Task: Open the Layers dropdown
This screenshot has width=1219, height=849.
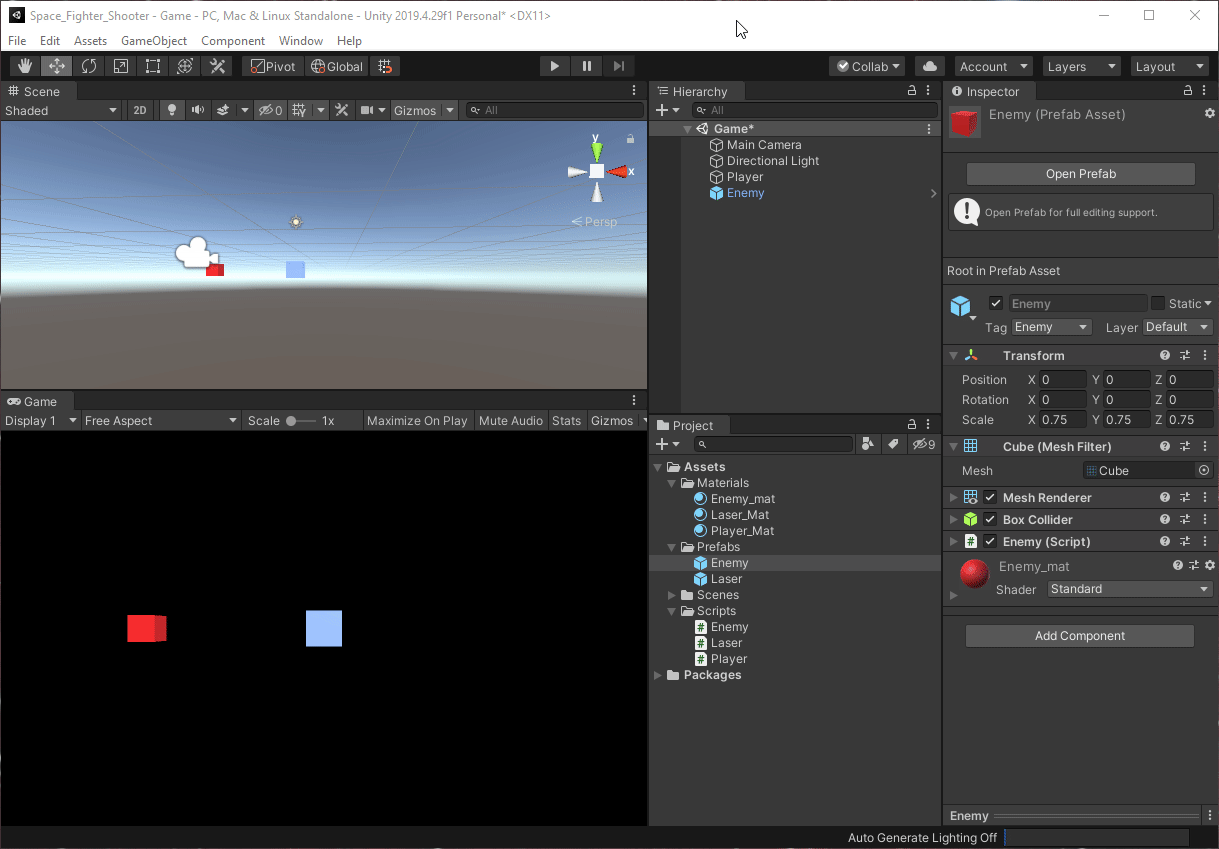Action: [x=1081, y=66]
